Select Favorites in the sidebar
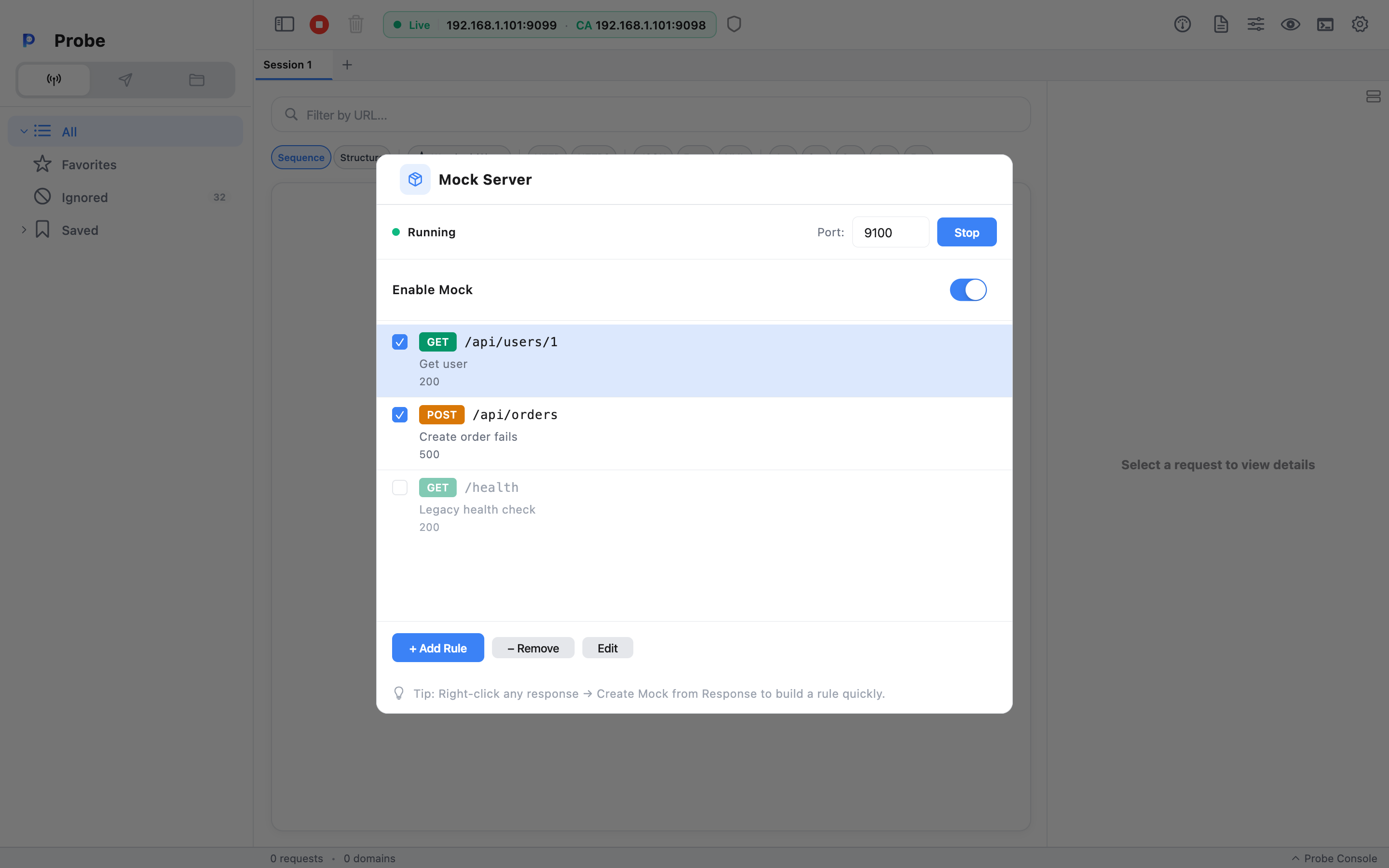This screenshot has height=868, width=1389. [125, 164]
